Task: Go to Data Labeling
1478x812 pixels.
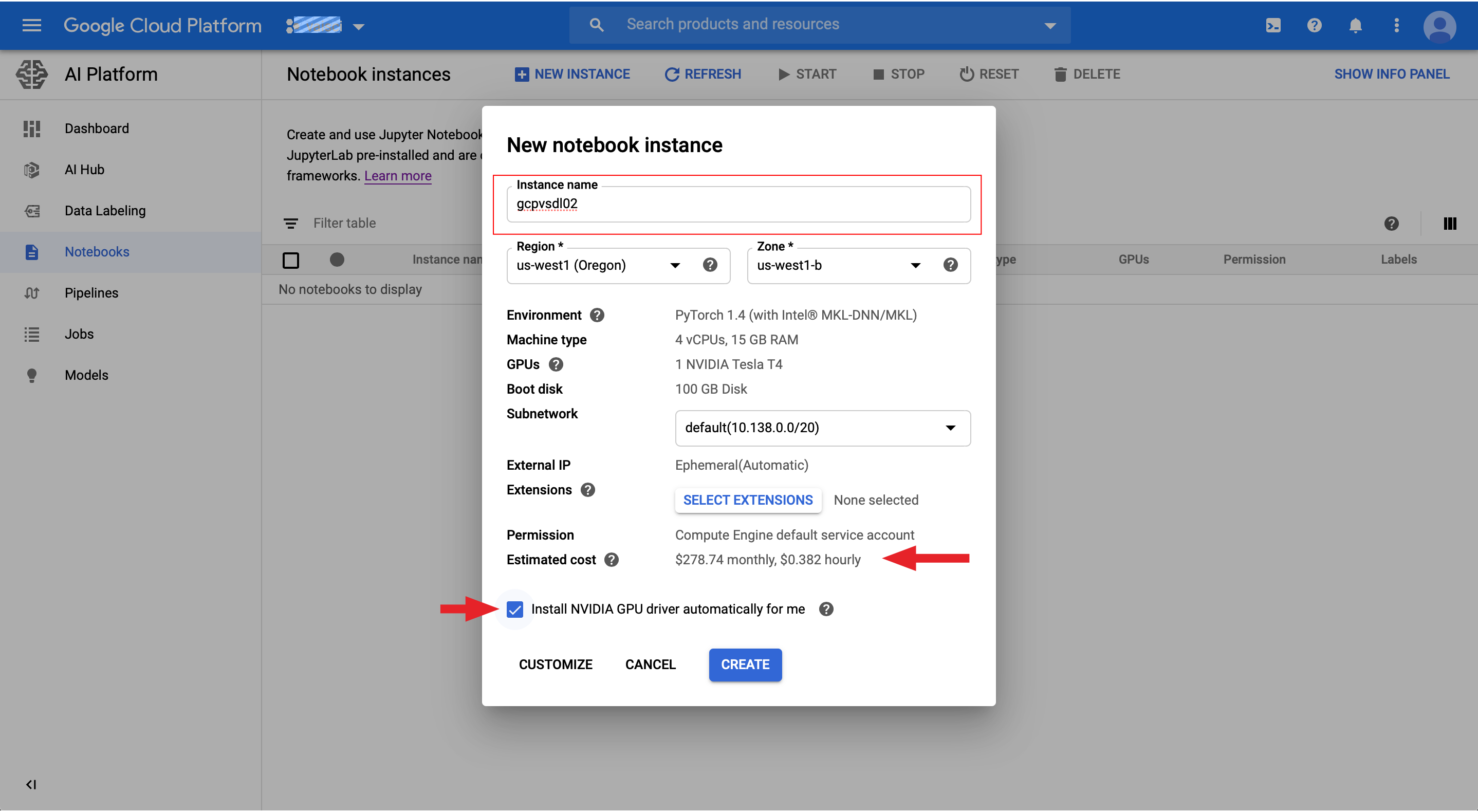Action: pyautogui.click(x=105, y=211)
